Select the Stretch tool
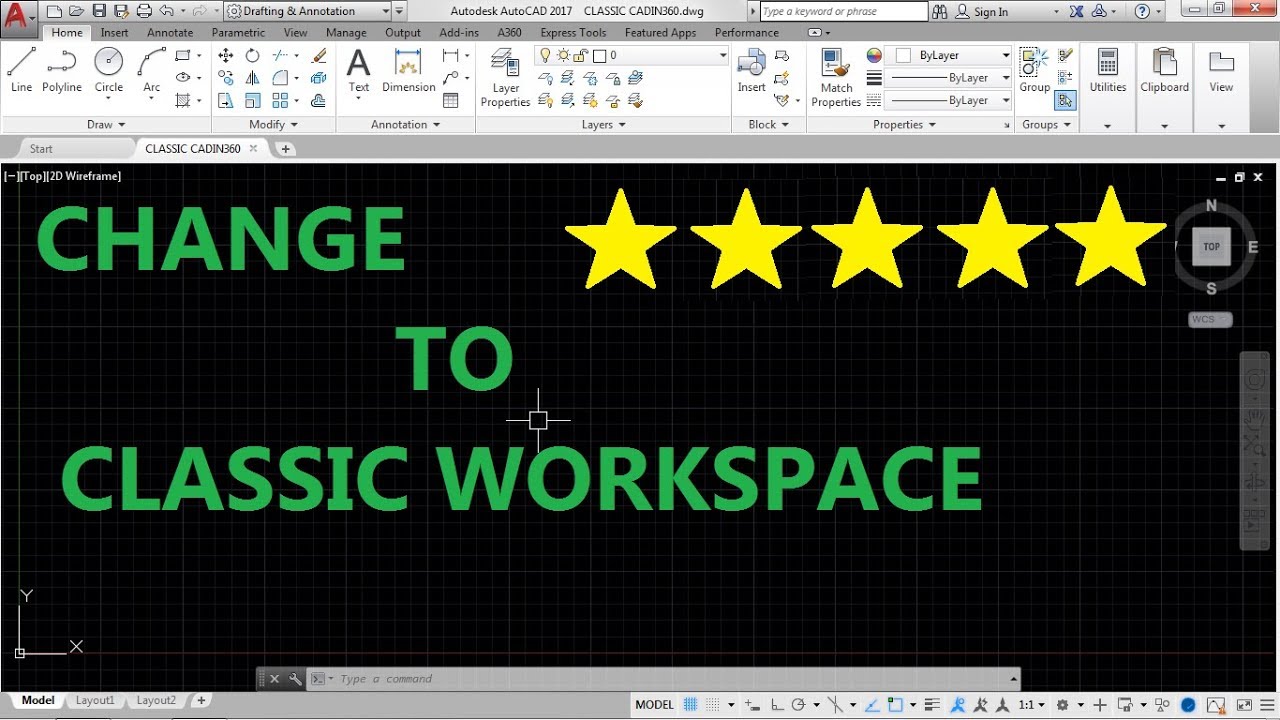 226,100
